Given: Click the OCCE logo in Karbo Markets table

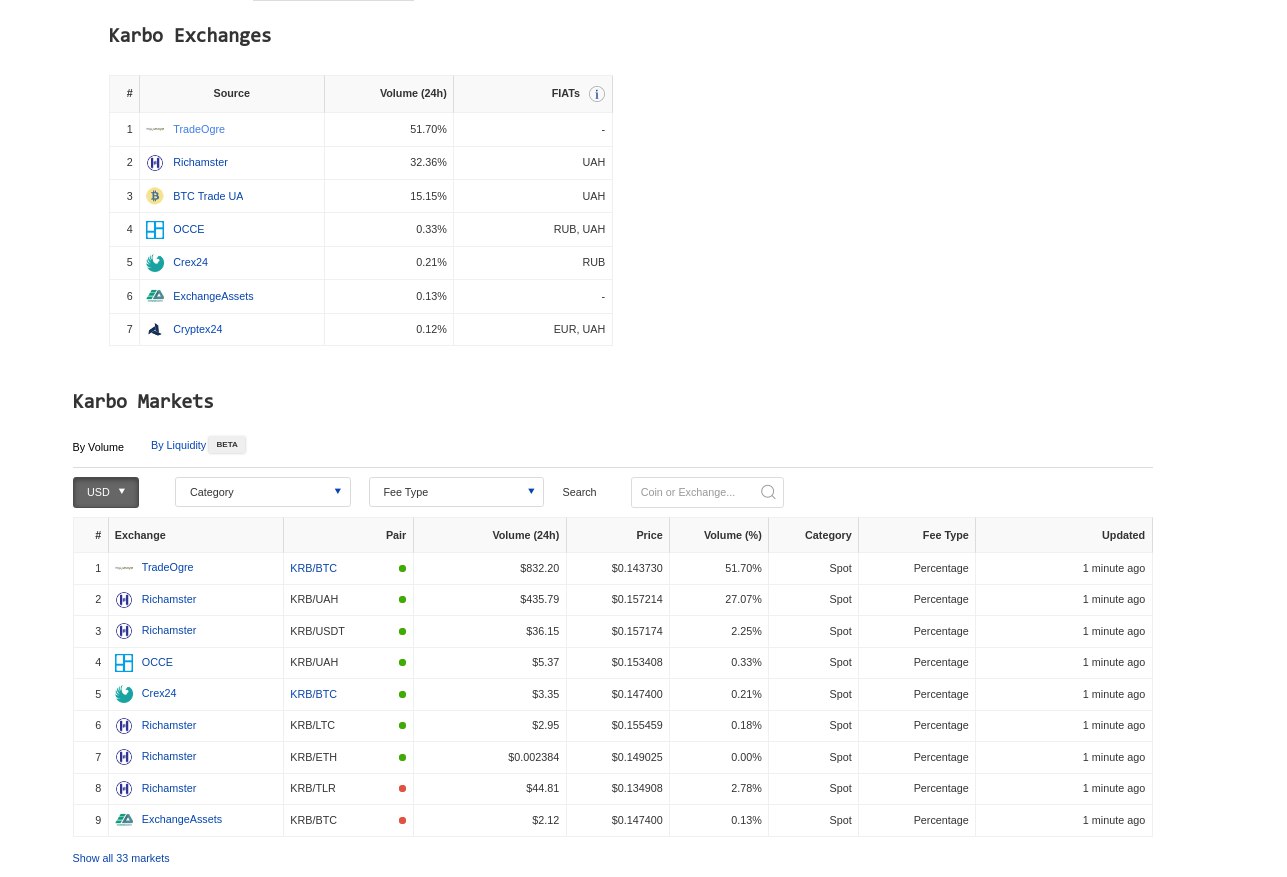Looking at the screenshot, I should [x=124, y=663].
